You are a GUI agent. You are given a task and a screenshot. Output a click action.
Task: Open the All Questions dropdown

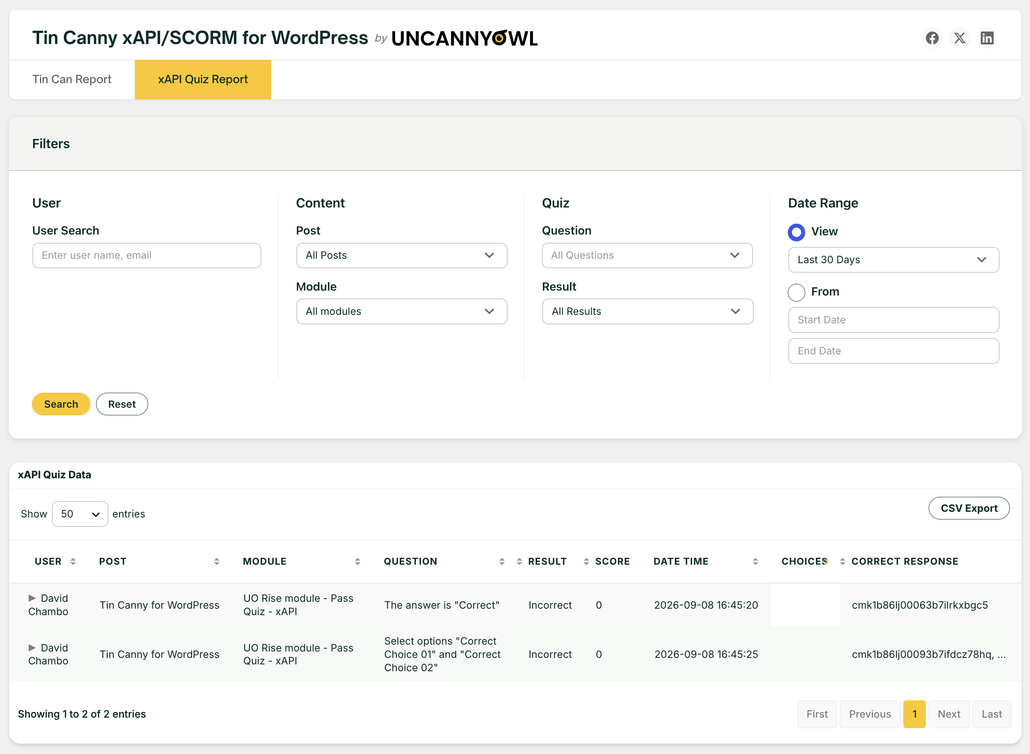pos(647,255)
